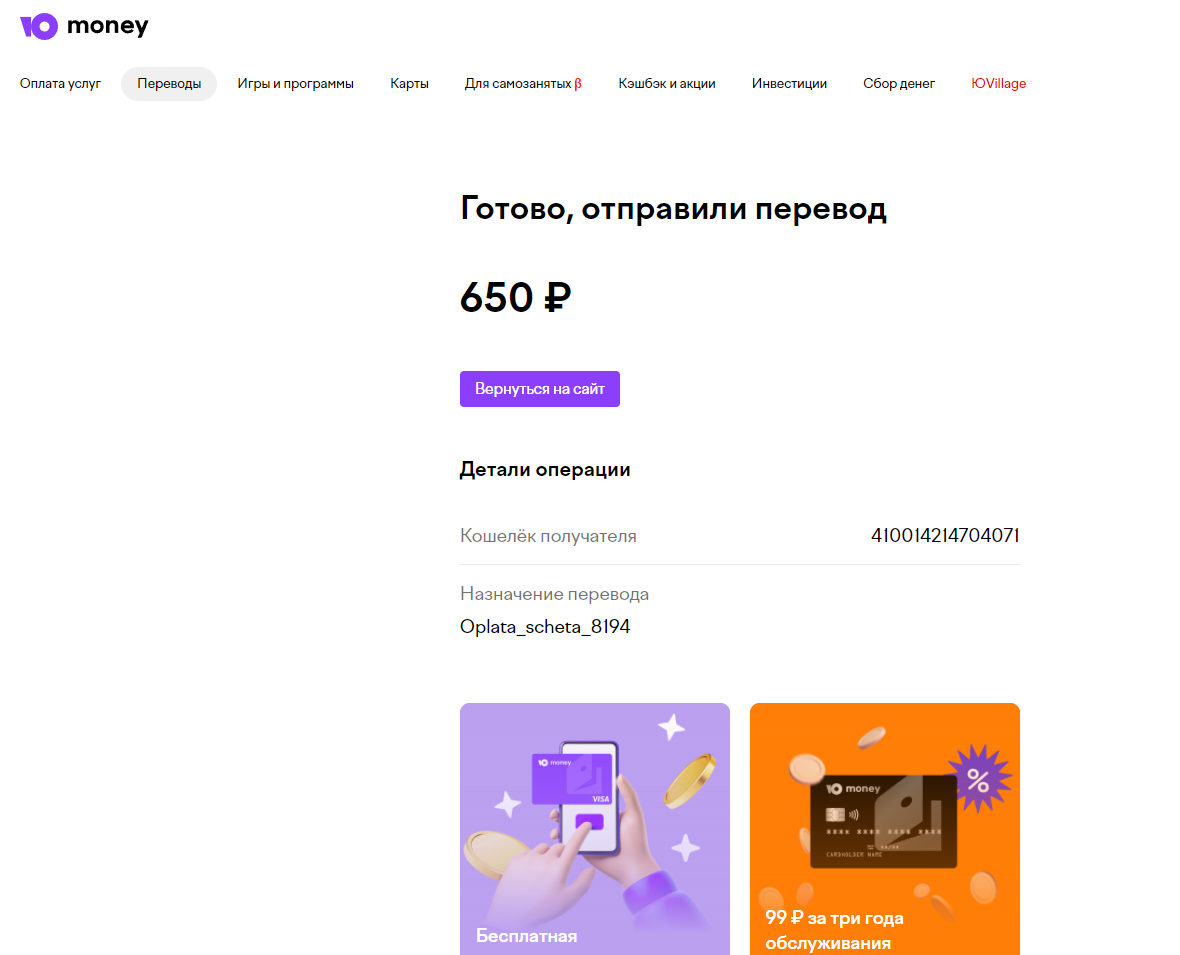This screenshot has width=1180, height=955.
Task: Open the Бесплатная purple promo banner
Action: click(x=595, y=829)
